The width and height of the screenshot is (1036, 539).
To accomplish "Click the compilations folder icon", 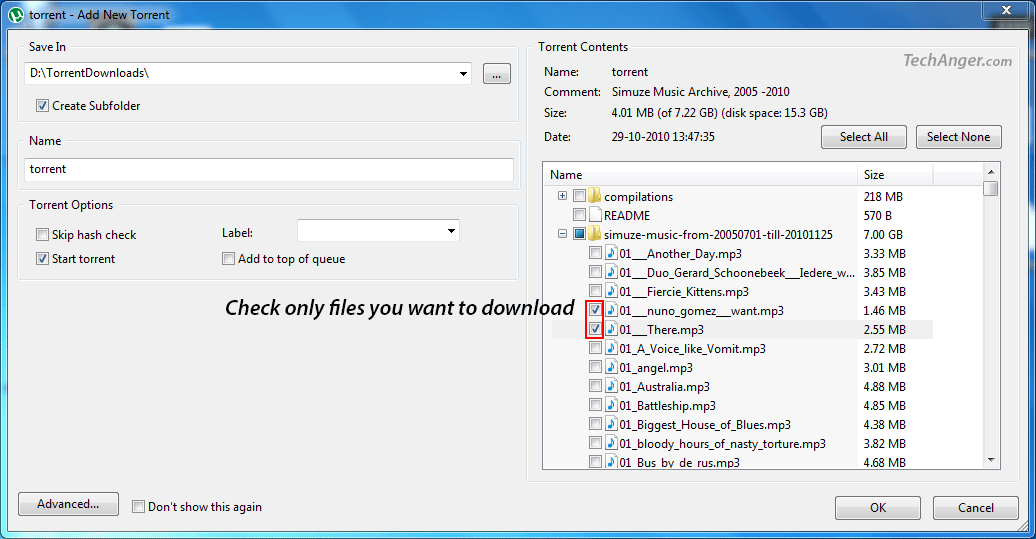I will 595,197.
